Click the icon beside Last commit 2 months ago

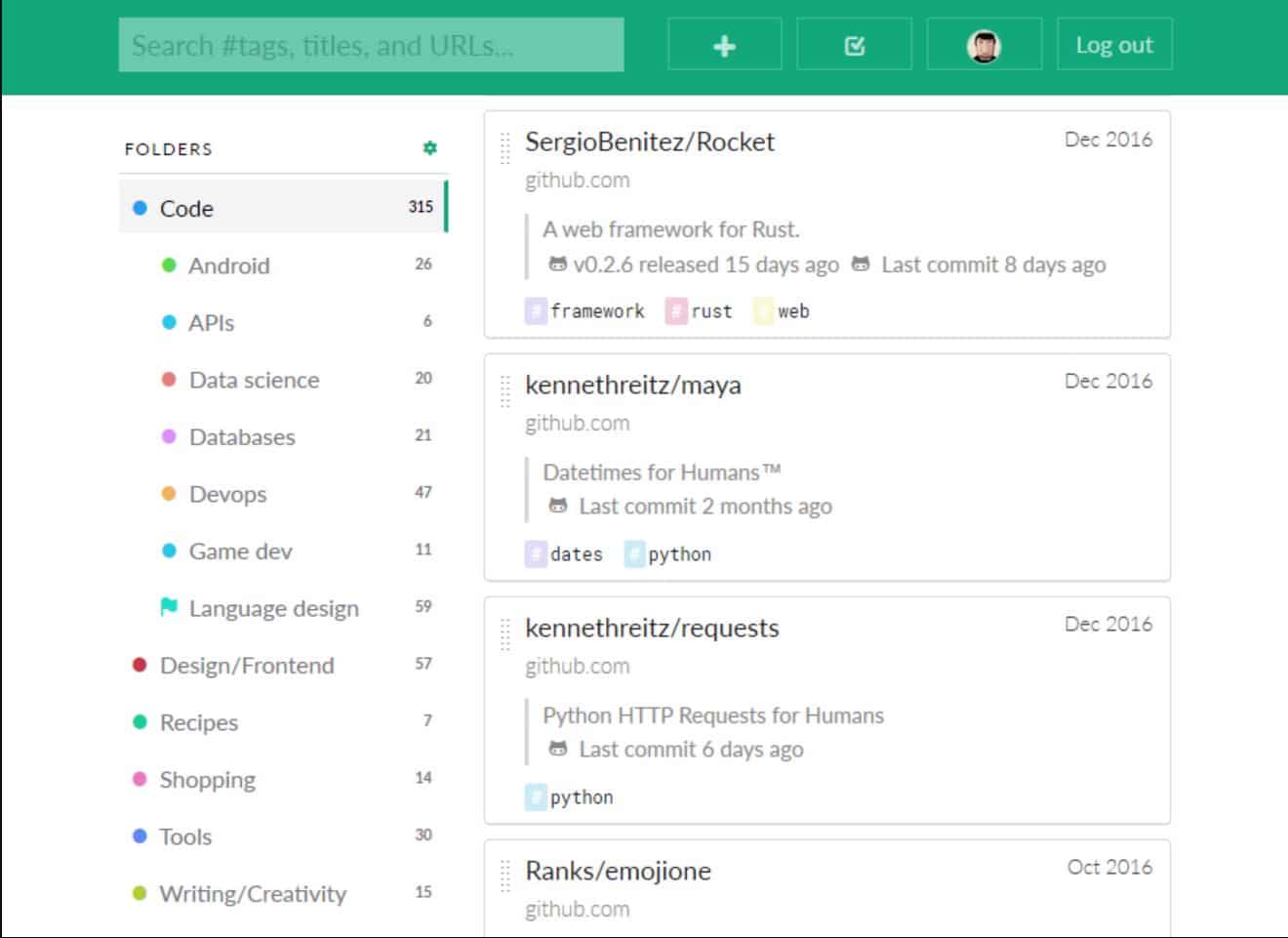(x=558, y=506)
